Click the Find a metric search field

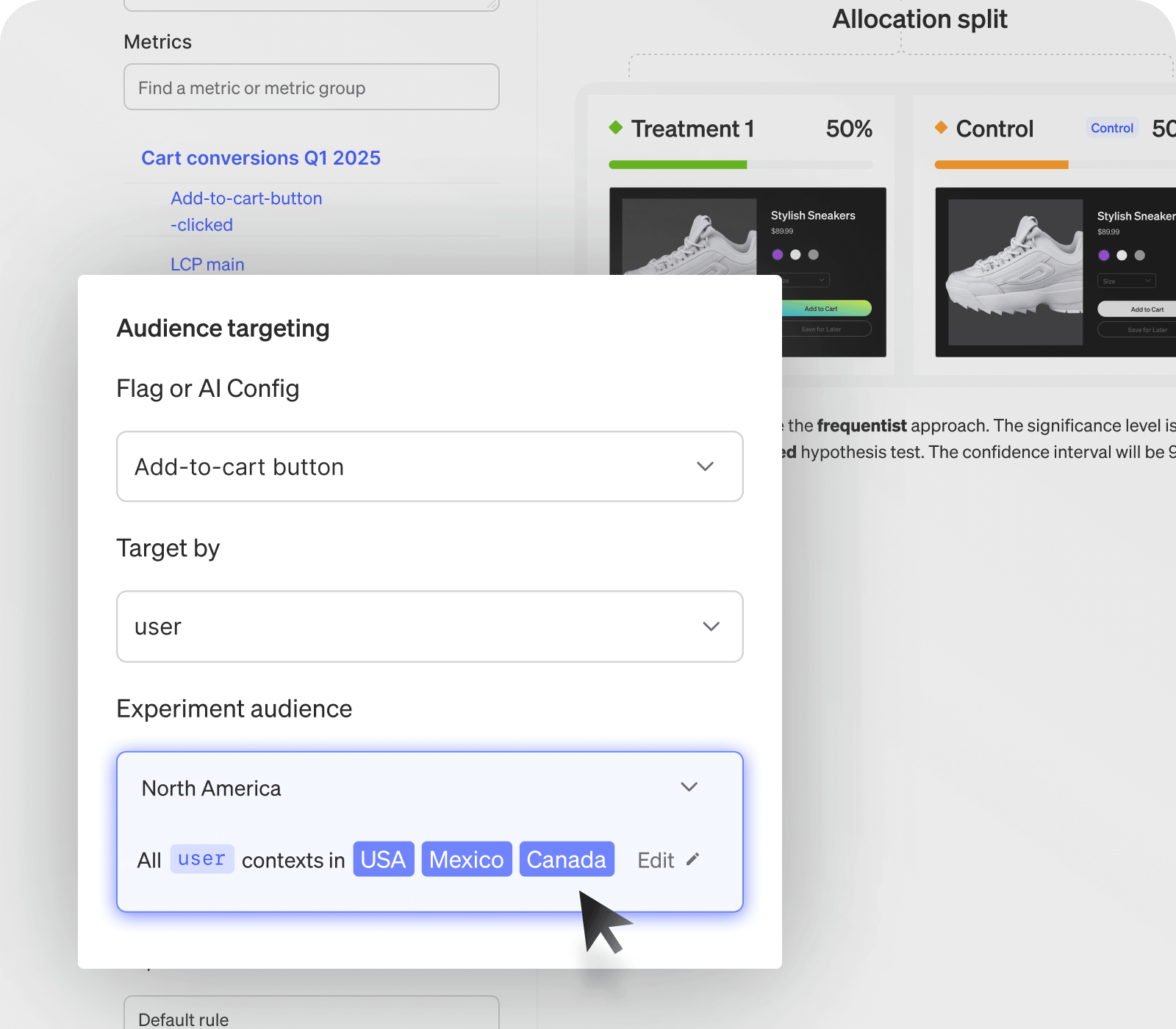312,87
